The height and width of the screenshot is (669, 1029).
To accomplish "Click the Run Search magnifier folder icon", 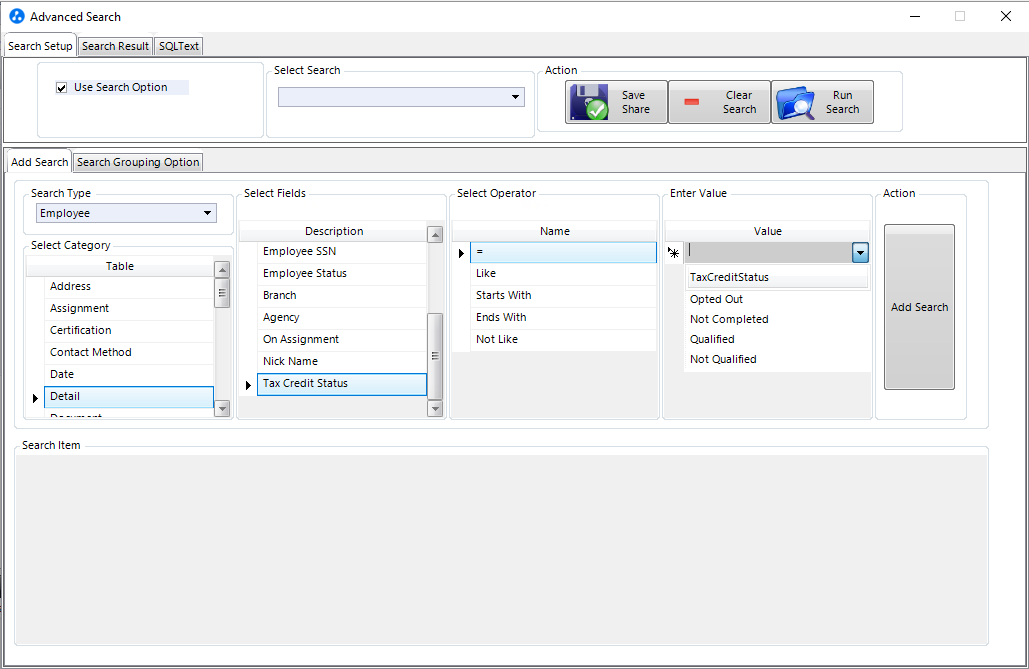I will (795, 102).
